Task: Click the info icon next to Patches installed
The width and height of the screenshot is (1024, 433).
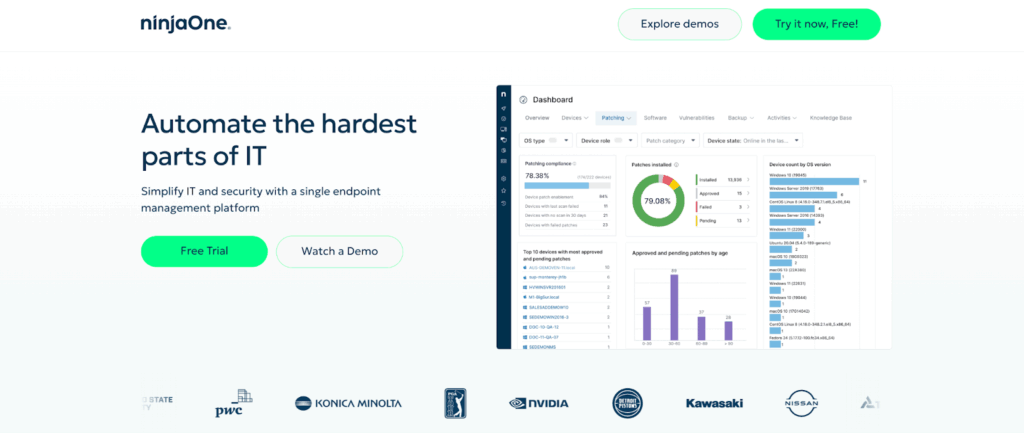Action: pos(677,164)
